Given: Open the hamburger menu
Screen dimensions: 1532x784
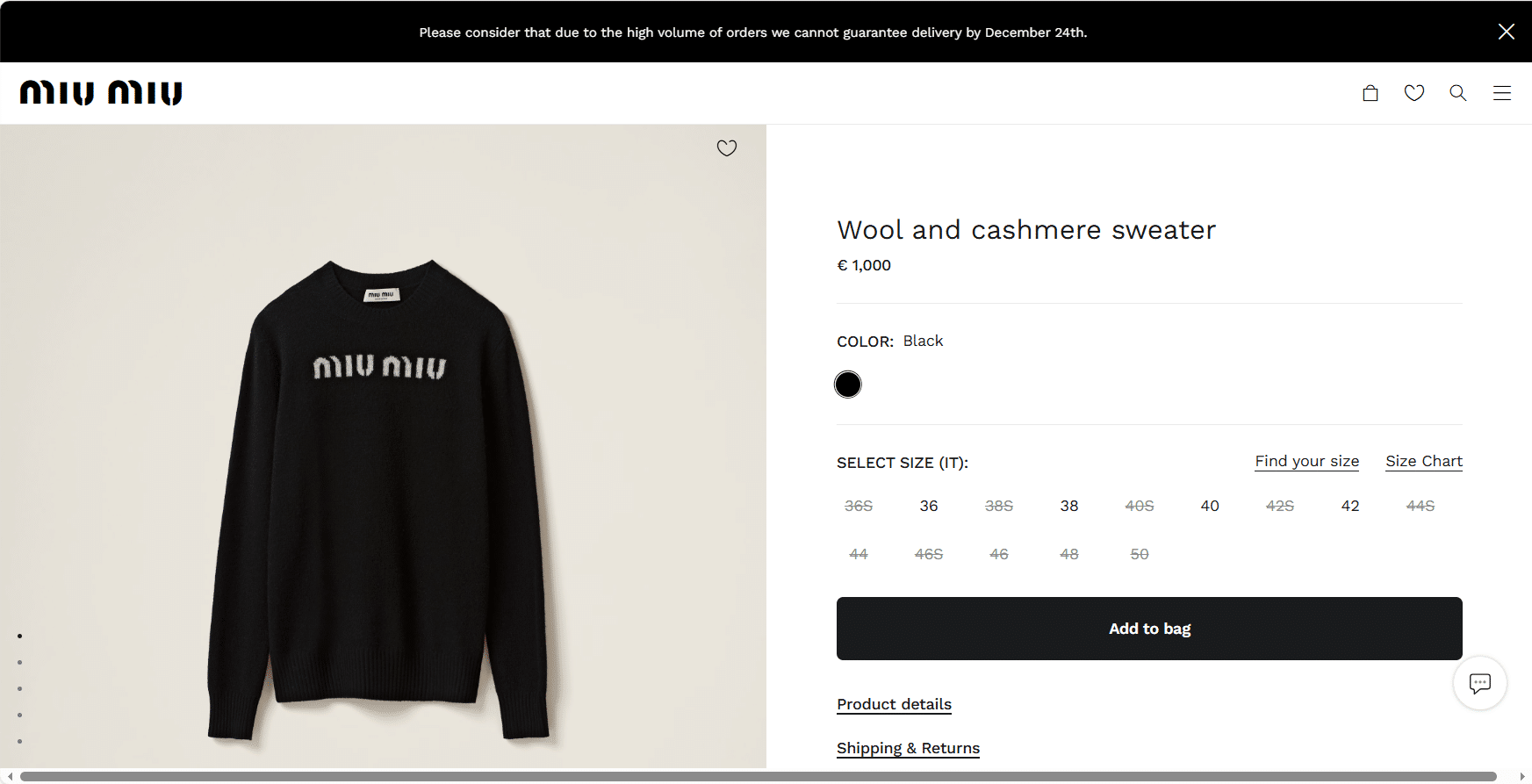Looking at the screenshot, I should point(1501,93).
